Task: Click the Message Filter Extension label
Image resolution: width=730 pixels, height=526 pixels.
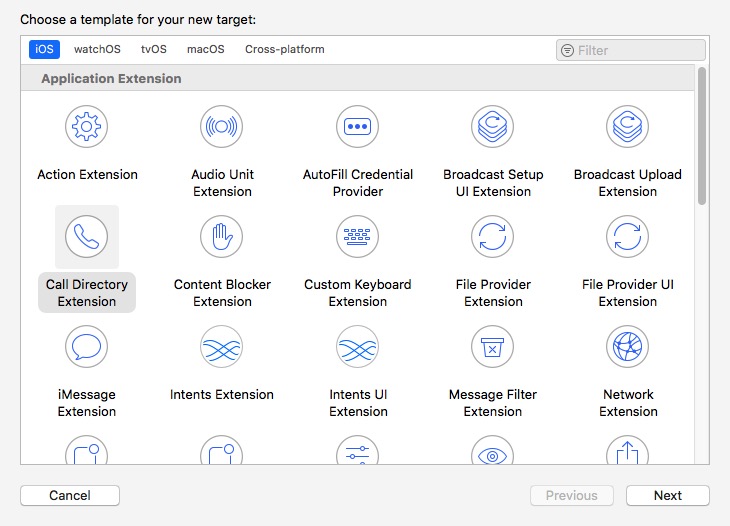Action: pyautogui.click(x=493, y=403)
